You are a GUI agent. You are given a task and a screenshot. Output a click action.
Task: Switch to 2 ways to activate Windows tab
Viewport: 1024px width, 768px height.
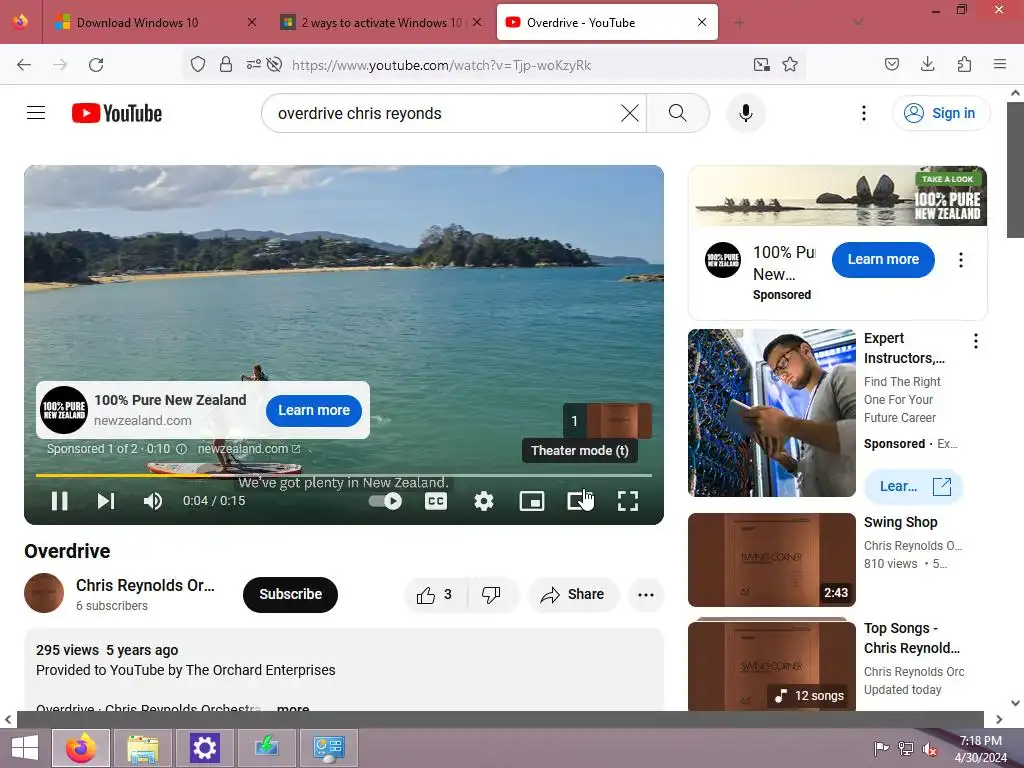[381, 22]
